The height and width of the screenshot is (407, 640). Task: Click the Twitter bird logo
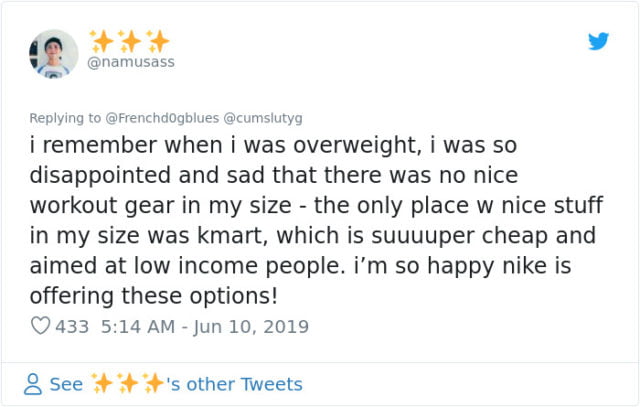pos(598,41)
